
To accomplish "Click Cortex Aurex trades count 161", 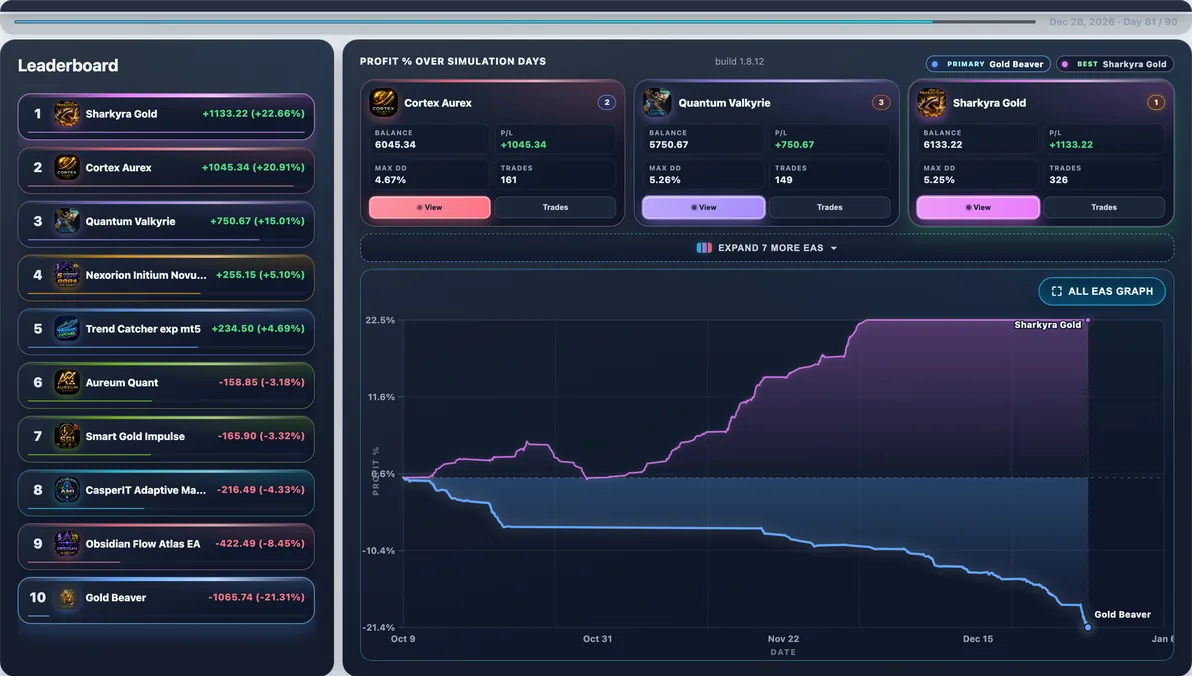I will [509, 180].
